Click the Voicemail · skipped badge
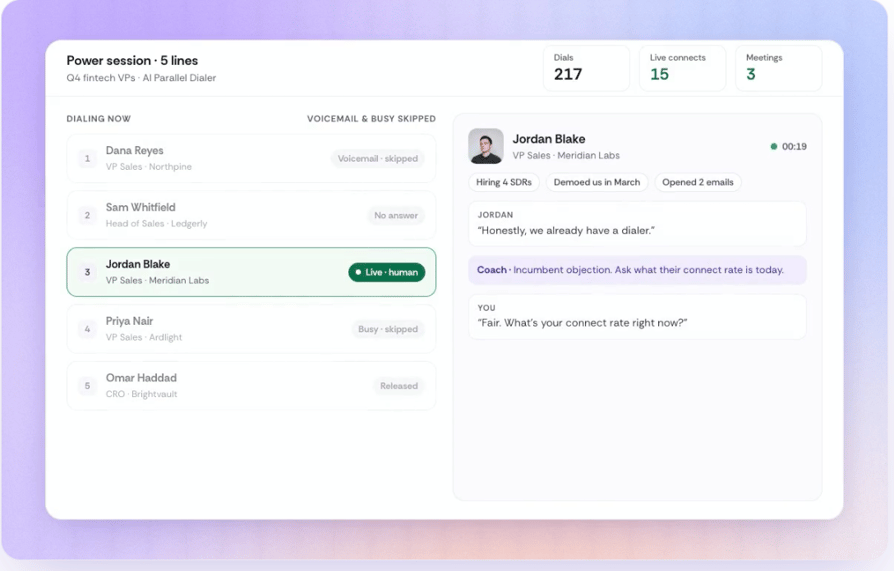 point(377,159)
